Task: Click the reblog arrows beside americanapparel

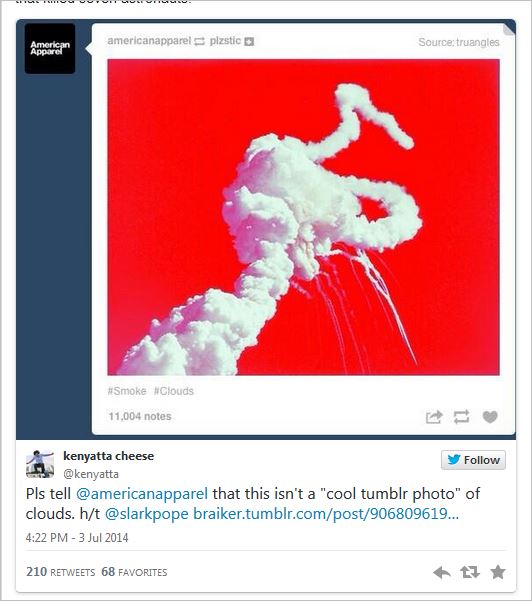Action: click(200, 41)
